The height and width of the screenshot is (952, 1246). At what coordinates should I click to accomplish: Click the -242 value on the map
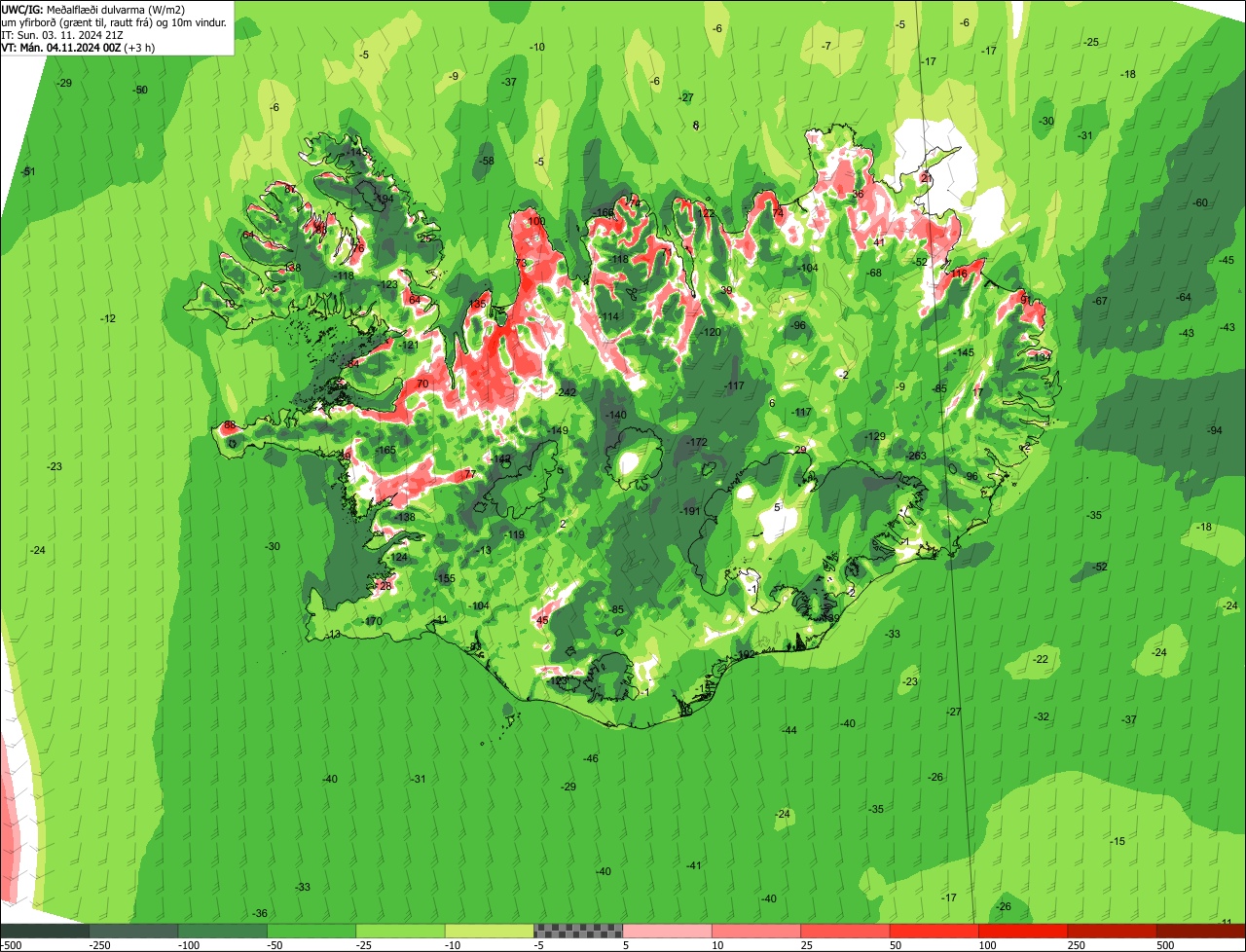click(567, 392)
